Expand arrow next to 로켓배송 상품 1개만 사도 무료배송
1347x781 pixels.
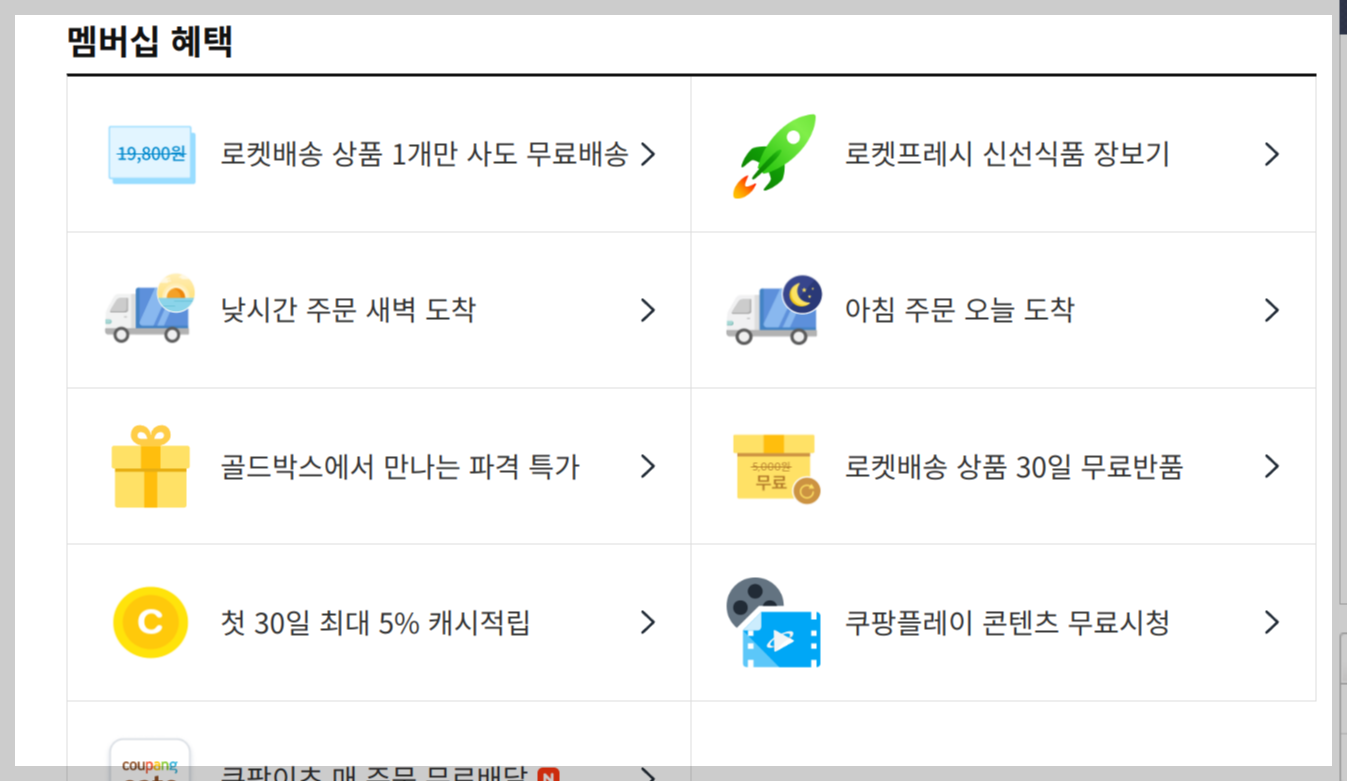pos(648,154)
